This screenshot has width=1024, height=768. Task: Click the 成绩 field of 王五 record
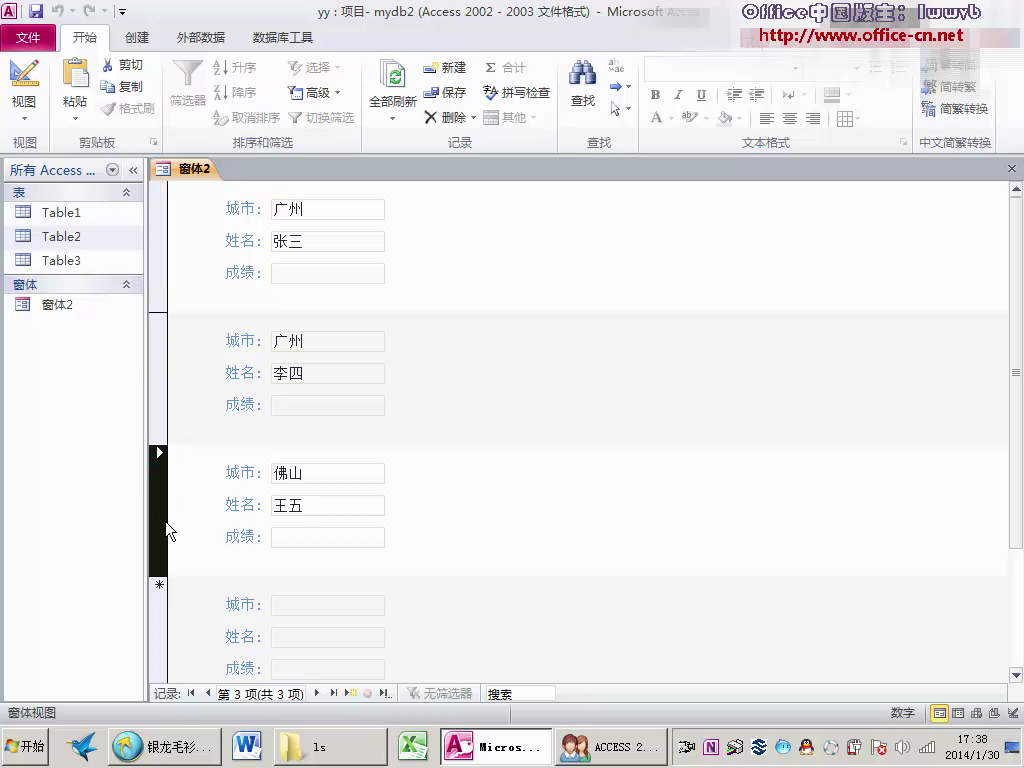pyautogui.click(x=328, y=537)
